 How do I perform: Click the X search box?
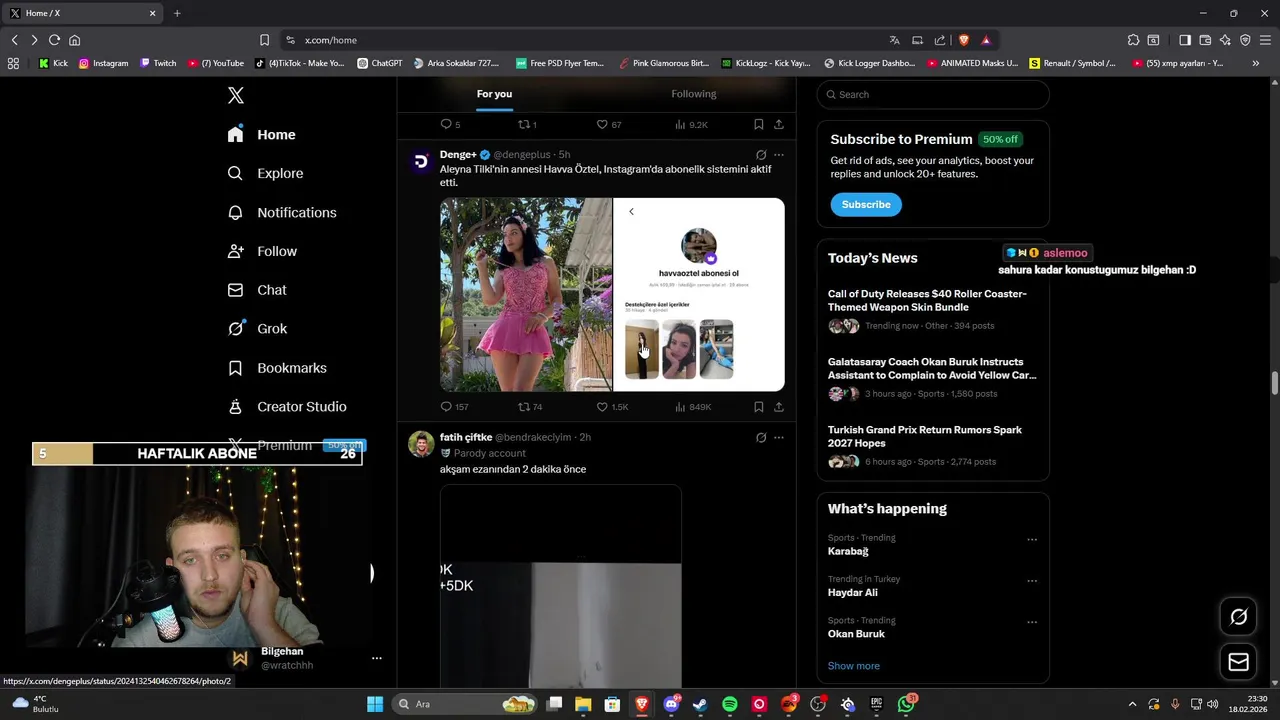click(x=933, y=94)
